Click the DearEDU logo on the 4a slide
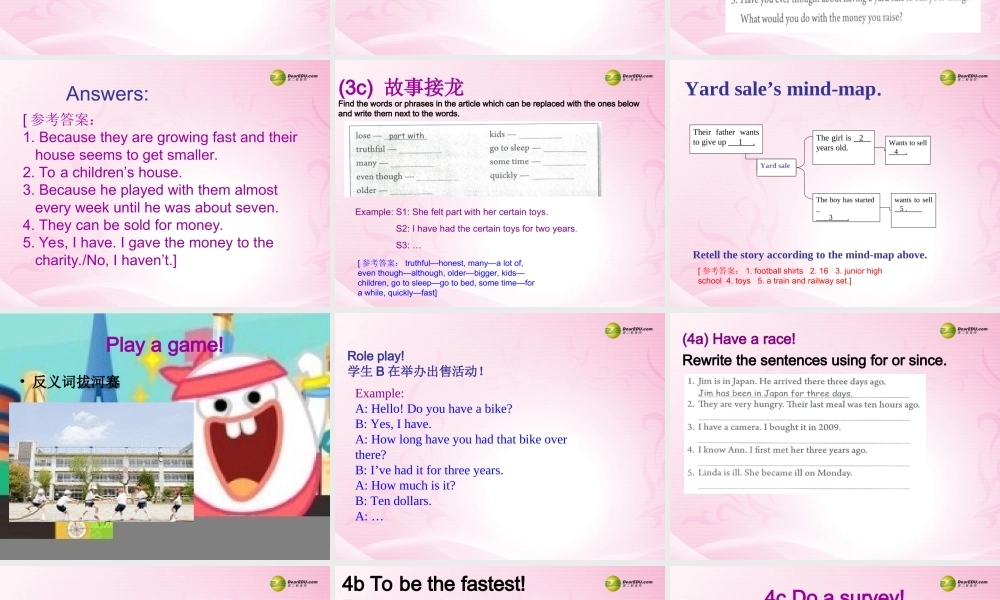1000x600 pixels. click(x=948, y=328)
